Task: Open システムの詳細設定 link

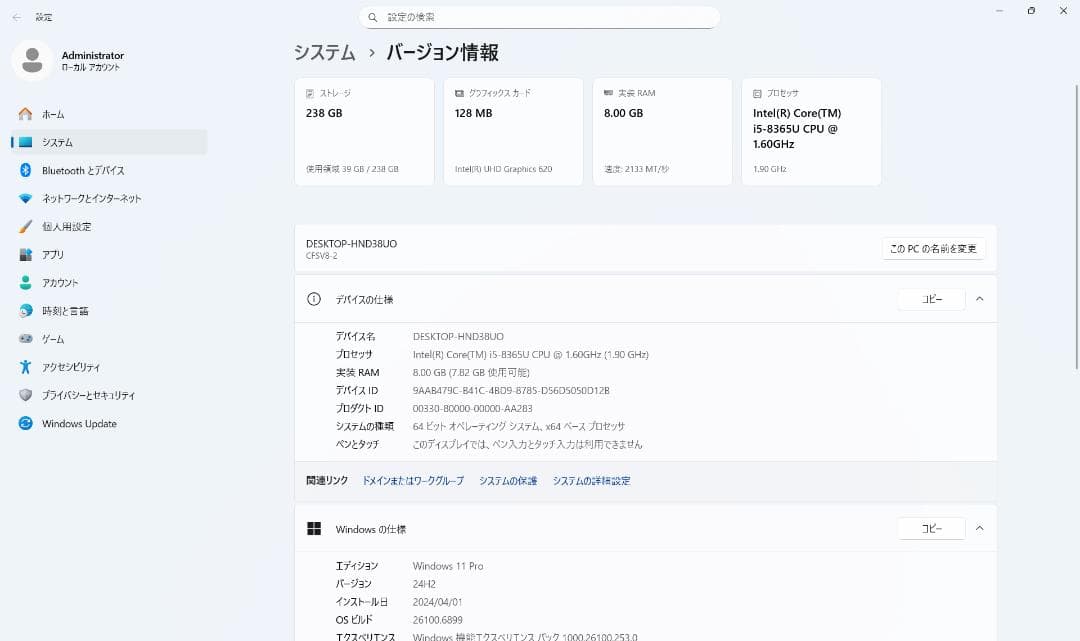Action: pyautogui.click(x=592, y=481)
